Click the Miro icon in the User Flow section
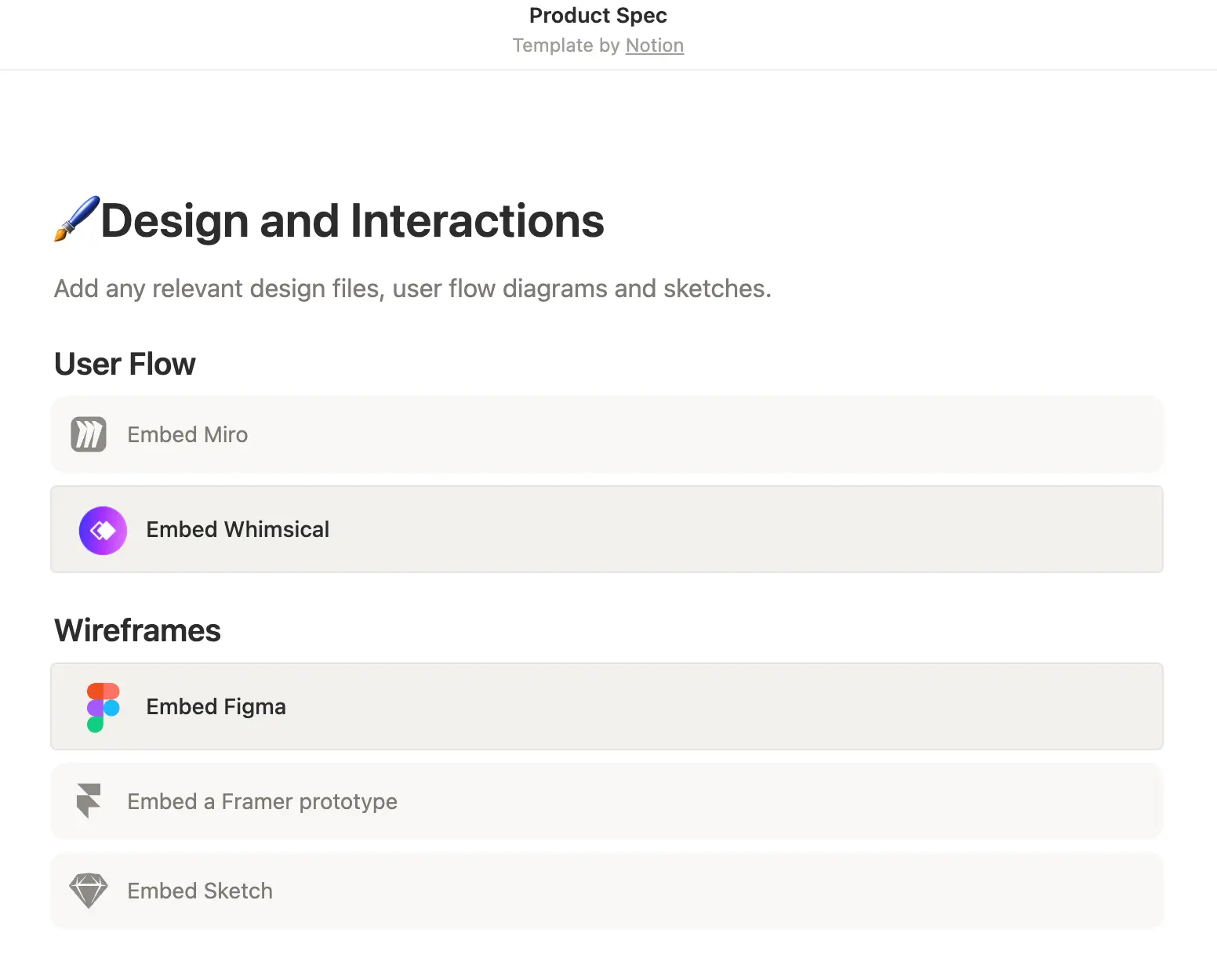Viewport: 1217px width, 980px height. pyautogui.click(x=88, y=434)
